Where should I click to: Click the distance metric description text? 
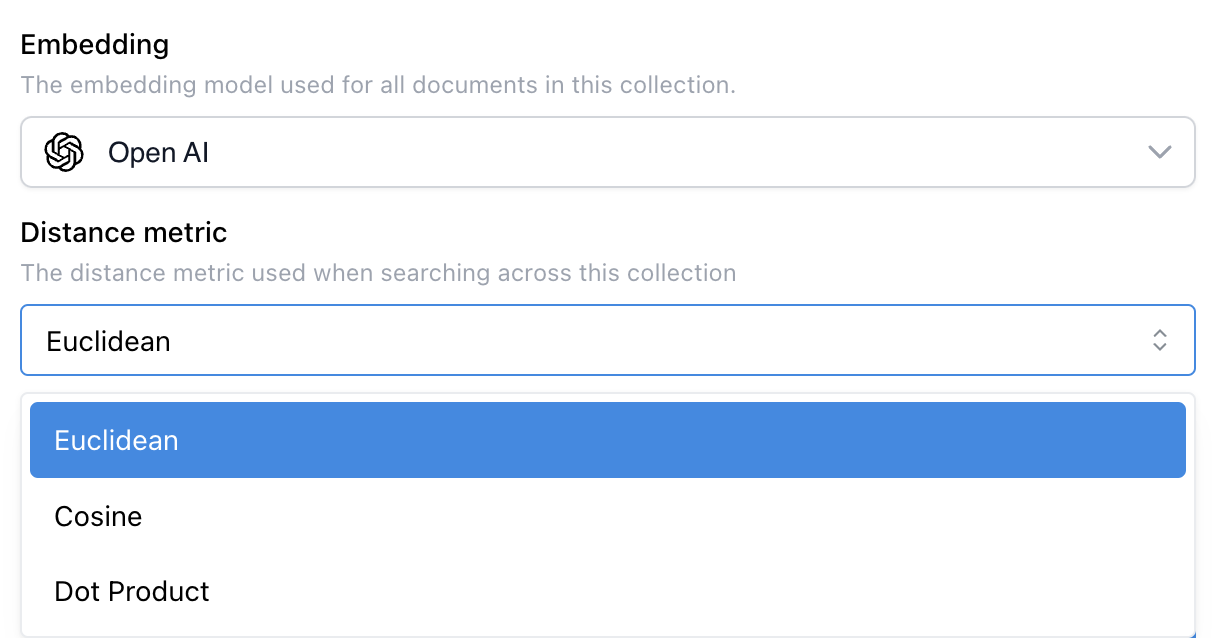(378, 273)
